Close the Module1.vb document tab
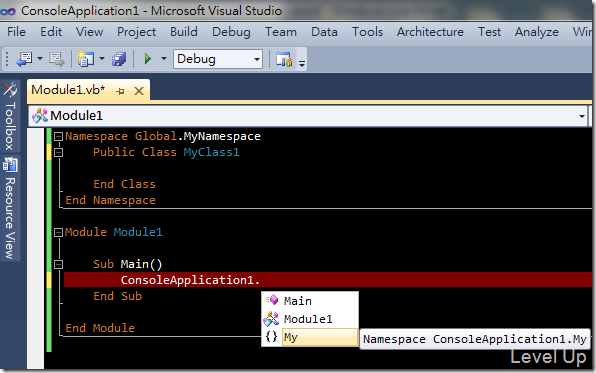 [x=139, y=91]
